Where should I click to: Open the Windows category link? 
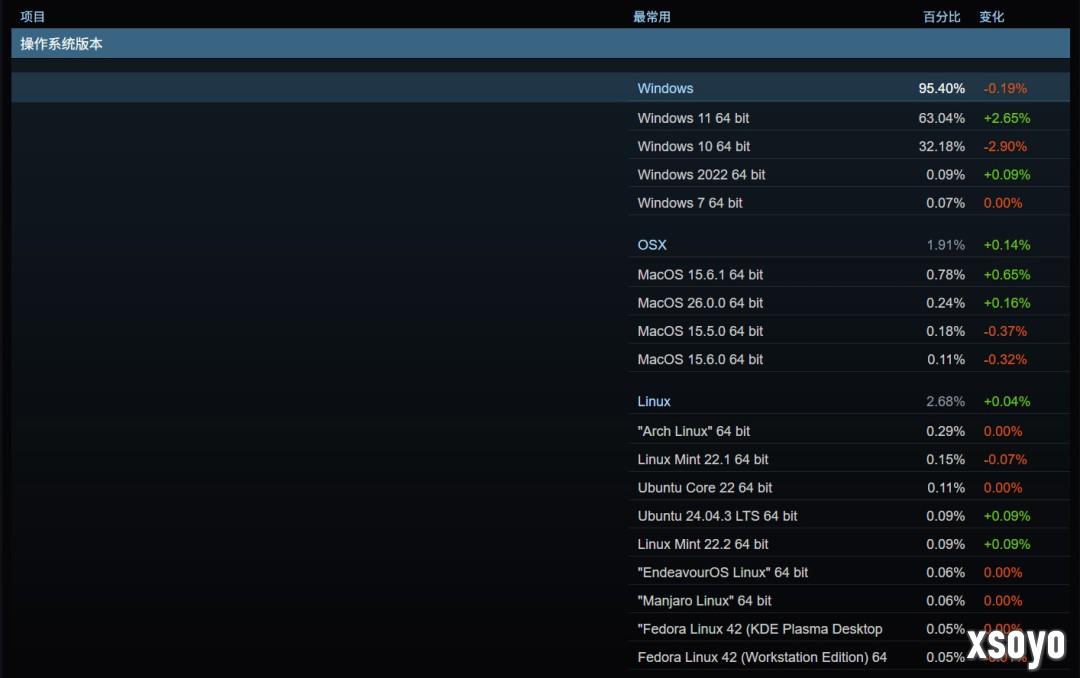pyautogui.click(x=665, y=89)
